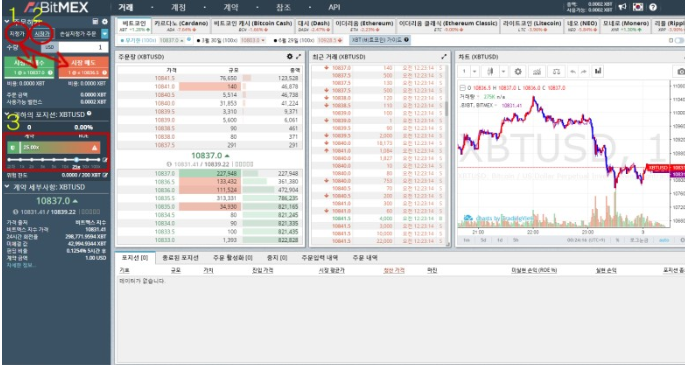Screen dimensions: 685x365
Task: Open the stop order type dropdown arrow
Action: tap(105, 34)
